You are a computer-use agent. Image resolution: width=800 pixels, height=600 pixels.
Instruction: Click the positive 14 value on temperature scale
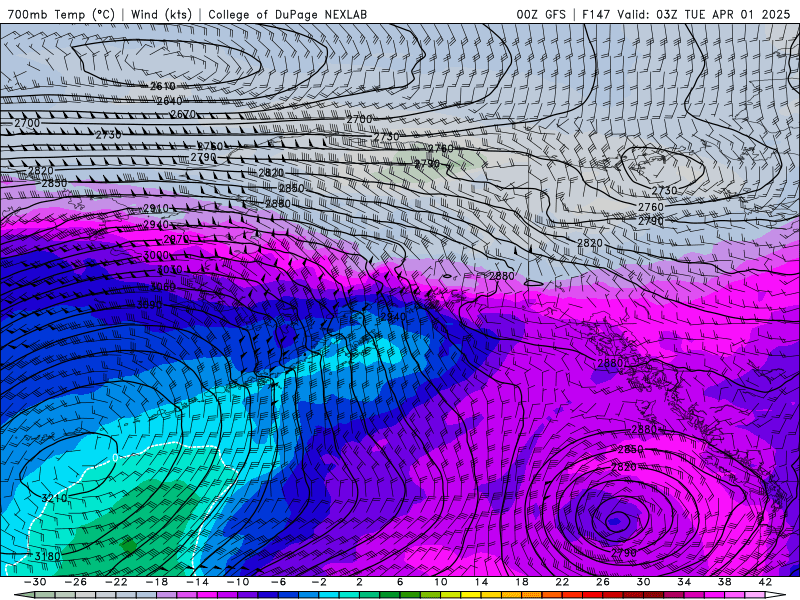pyautogui.click(x=481, y=582)
